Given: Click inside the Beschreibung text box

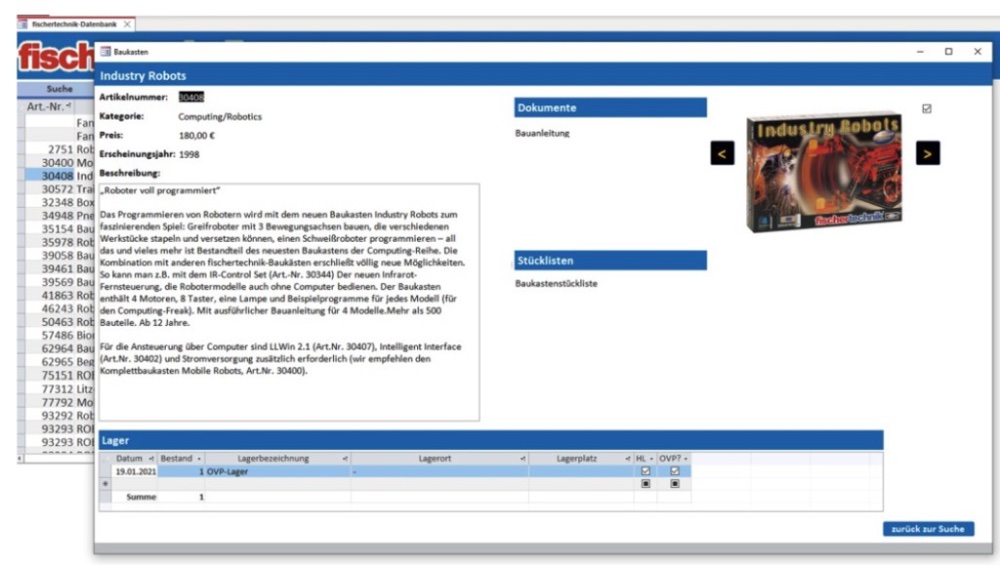Looking at the screenshot, I should point(289,302).
